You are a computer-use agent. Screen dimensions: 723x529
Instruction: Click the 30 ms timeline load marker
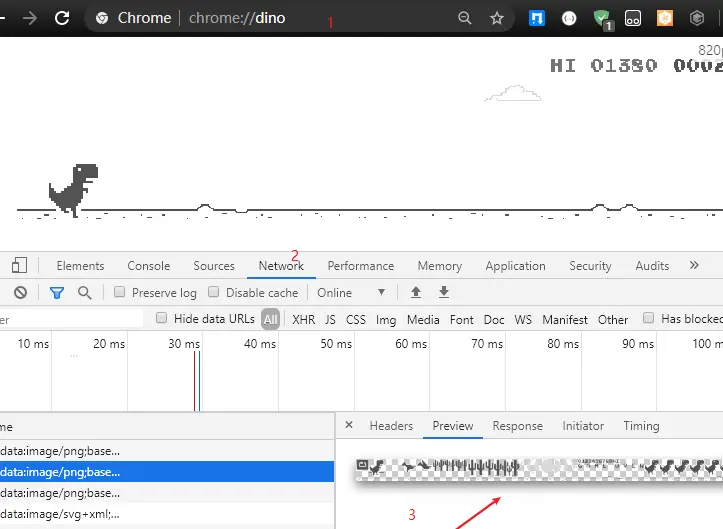click(197, 380)
